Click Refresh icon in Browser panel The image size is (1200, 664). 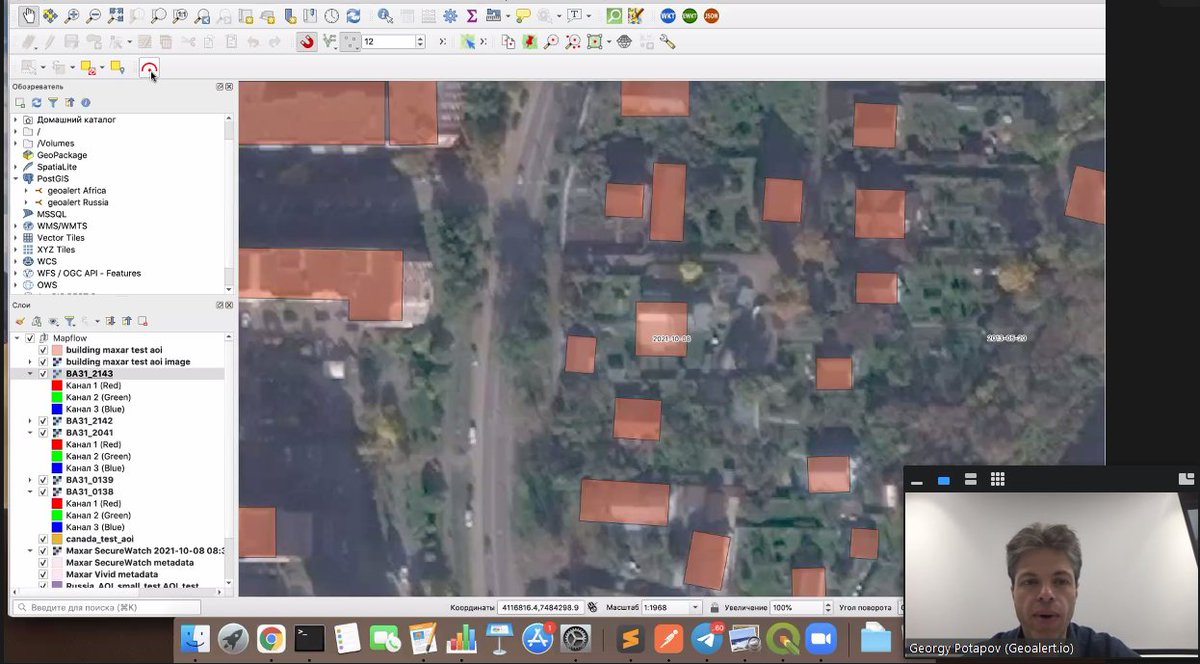point(37,102)
